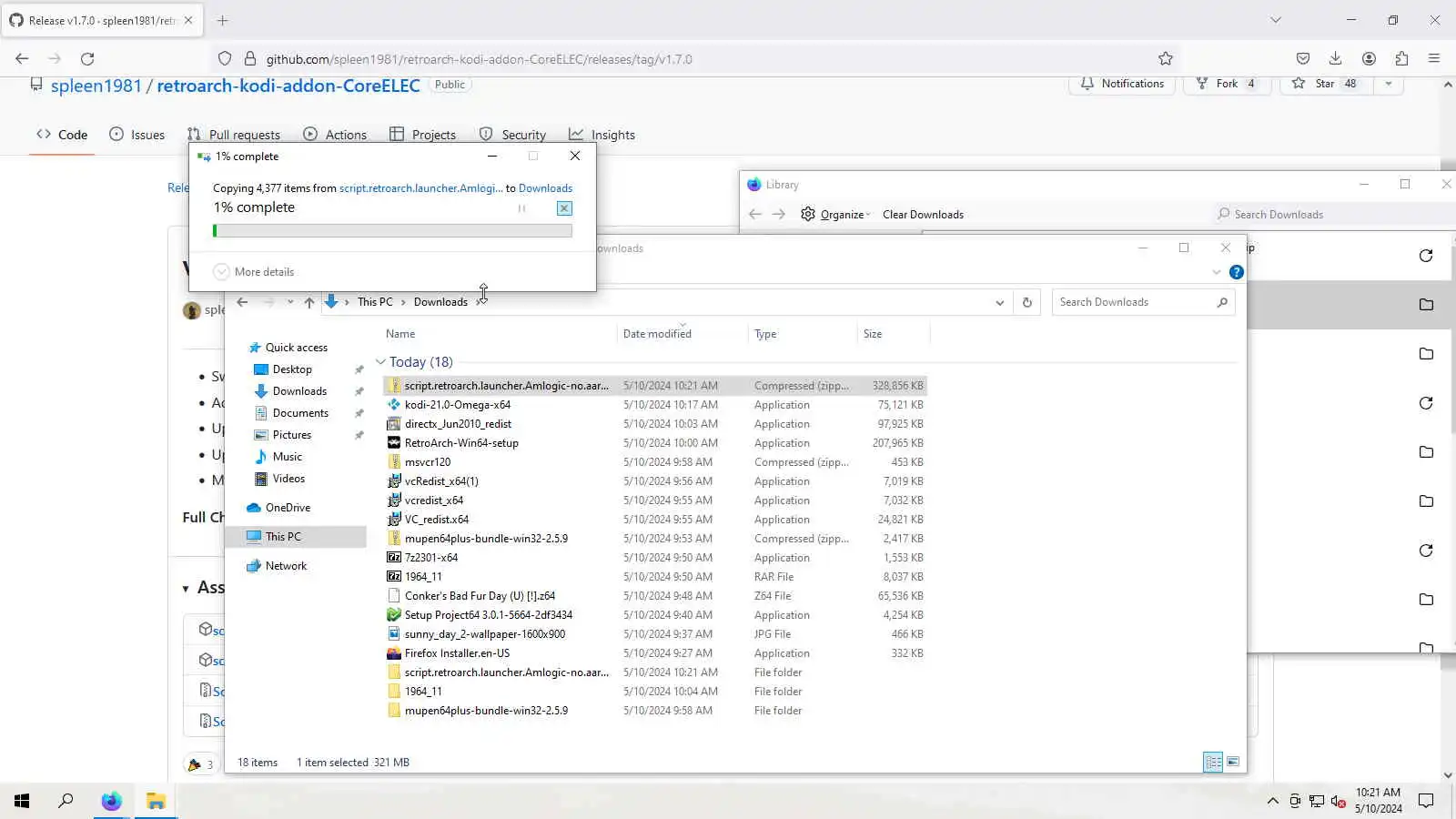Open the Downloads destination link in copy dialog
Screen dimensions: 1456x819
[x=545, y=188]
